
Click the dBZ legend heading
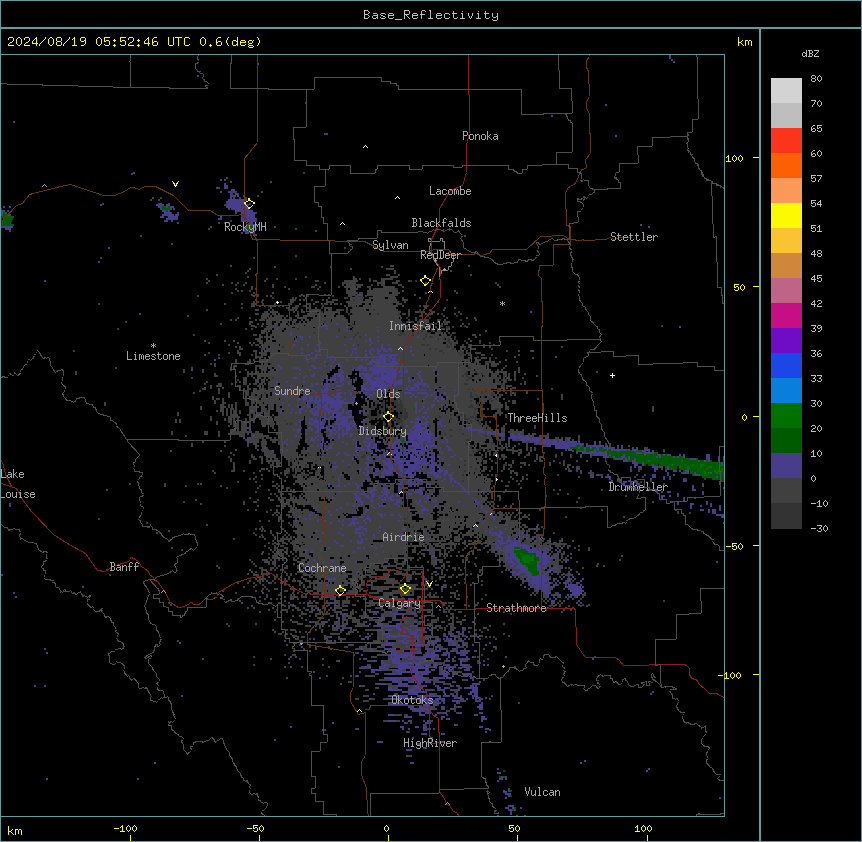(x=810, y=53)
